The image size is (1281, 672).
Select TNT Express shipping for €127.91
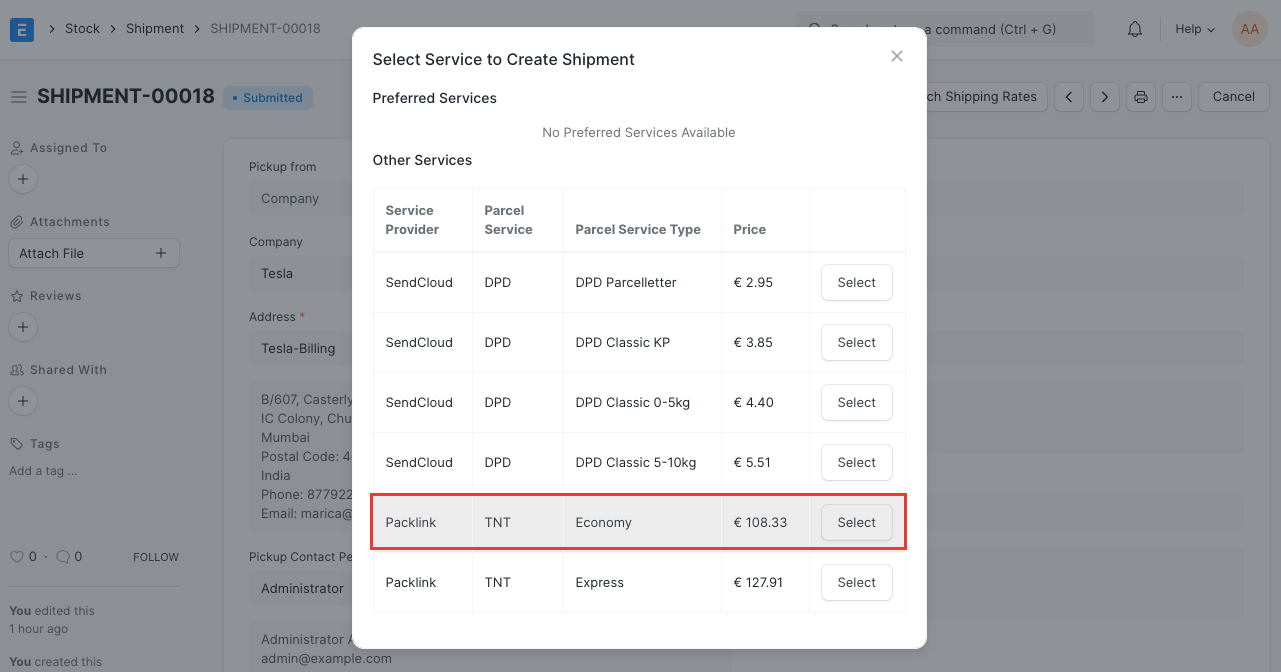coord(856,582)
